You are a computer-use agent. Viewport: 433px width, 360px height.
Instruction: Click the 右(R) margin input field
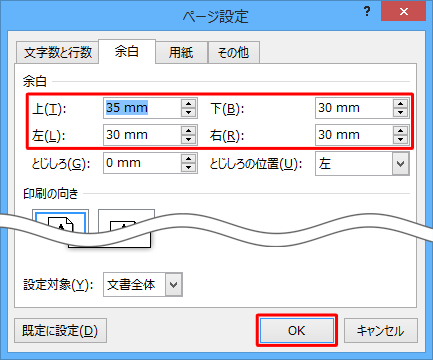354,135
